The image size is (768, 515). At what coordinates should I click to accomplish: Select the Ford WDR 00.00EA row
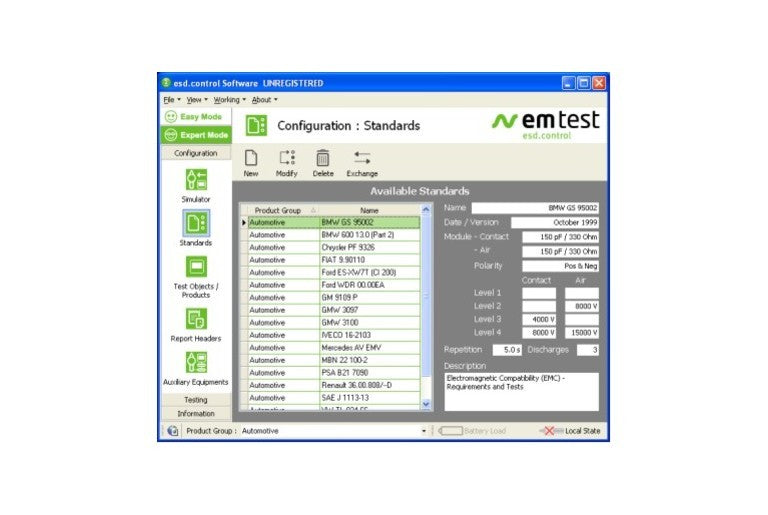click(x=334, y=285)
